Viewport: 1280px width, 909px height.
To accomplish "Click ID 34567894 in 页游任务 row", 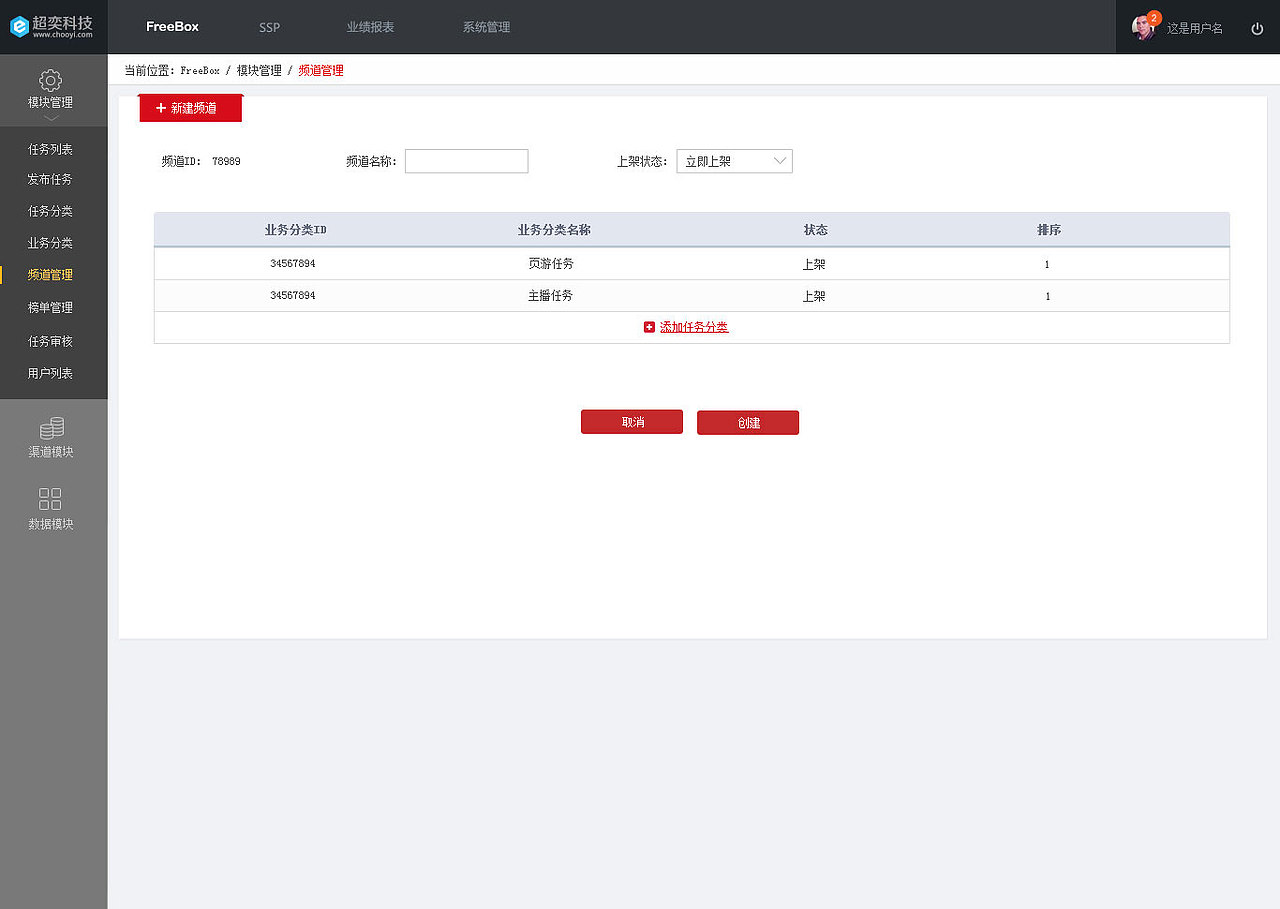I will (293, 264).
